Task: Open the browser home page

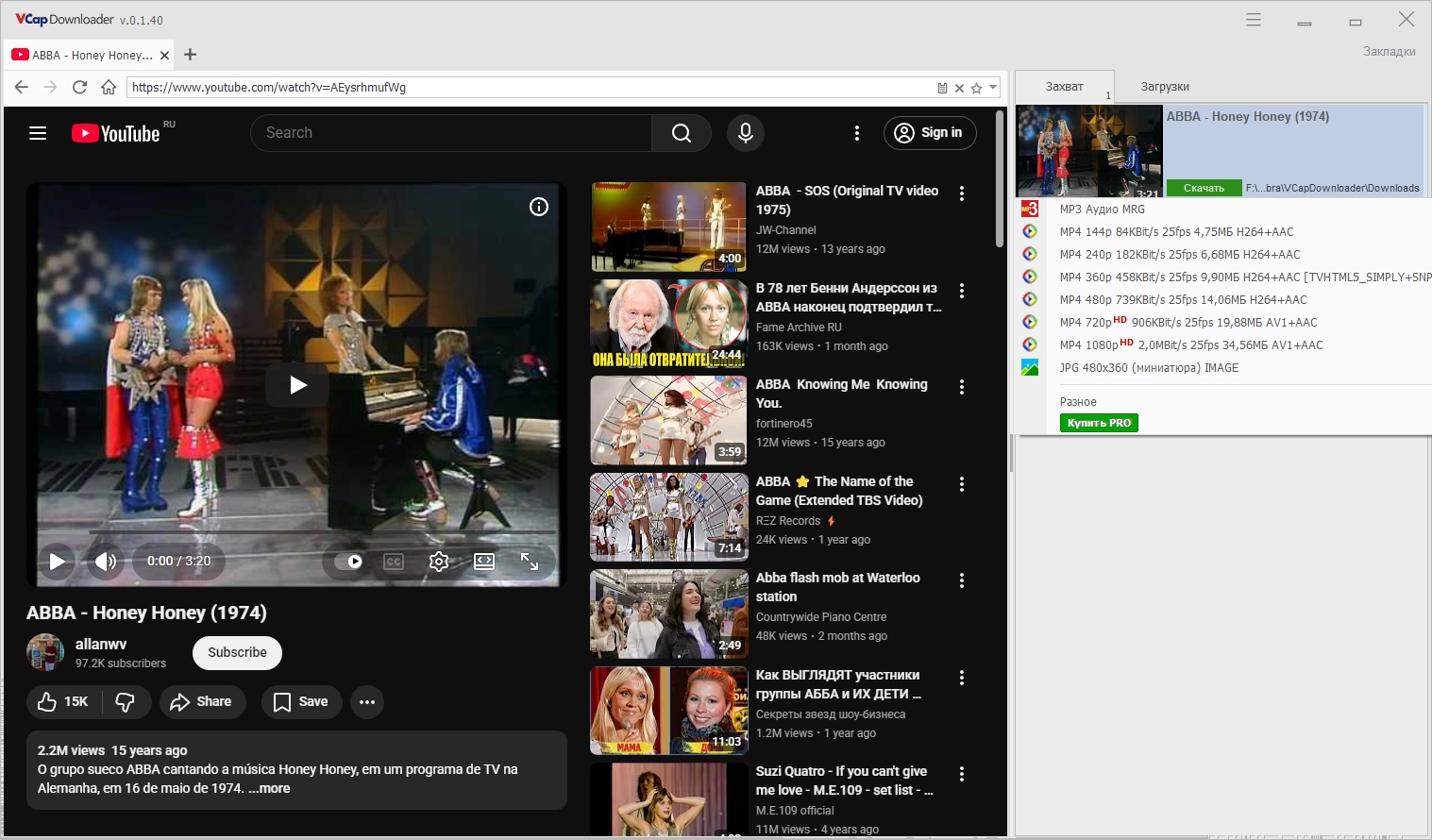Action: [109, 87]
